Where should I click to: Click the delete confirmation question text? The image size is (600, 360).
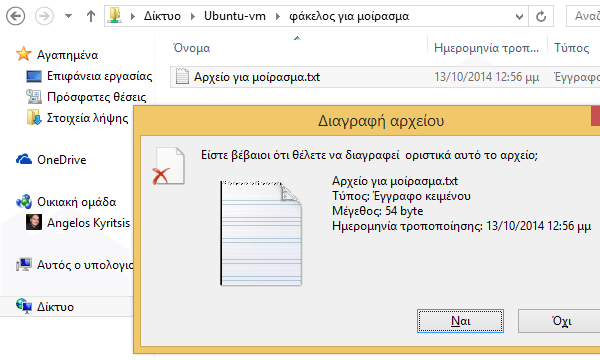coord(369,155)
